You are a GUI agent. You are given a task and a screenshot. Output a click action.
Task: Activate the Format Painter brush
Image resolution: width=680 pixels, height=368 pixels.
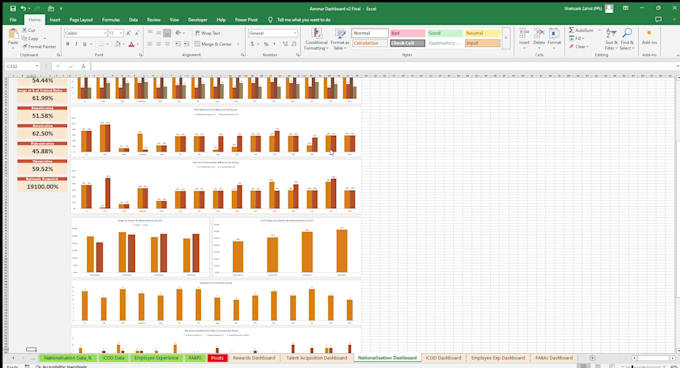[x=39, y=46]
